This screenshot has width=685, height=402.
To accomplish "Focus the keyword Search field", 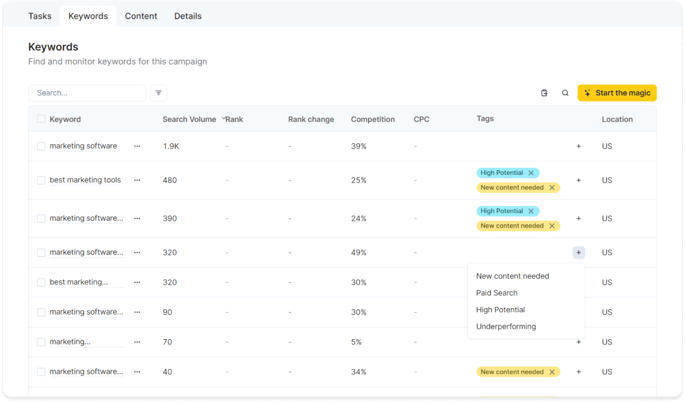I will (87, 93).
